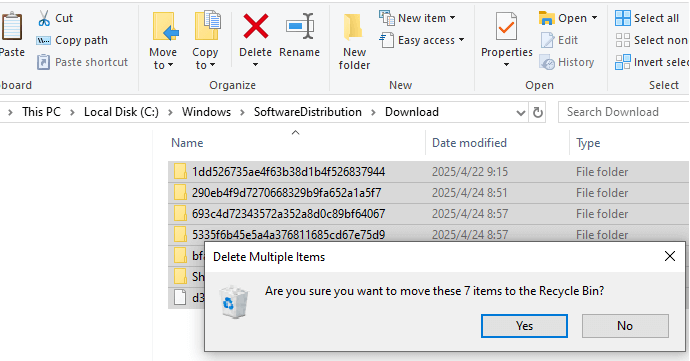Confirm deletion with the Yes button

point(524,326)
